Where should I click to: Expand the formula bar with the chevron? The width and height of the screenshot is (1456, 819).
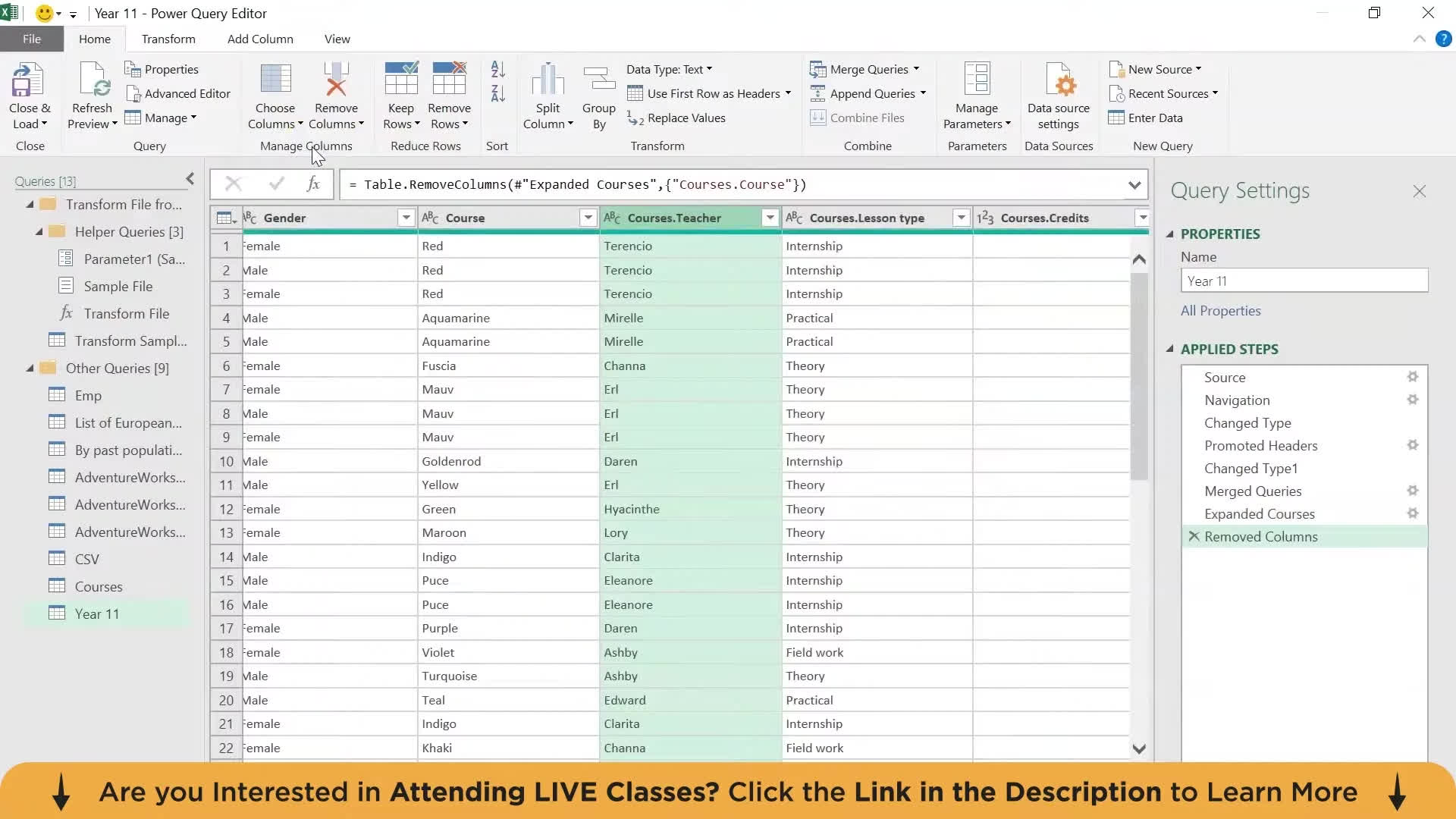click(1134, 185)
